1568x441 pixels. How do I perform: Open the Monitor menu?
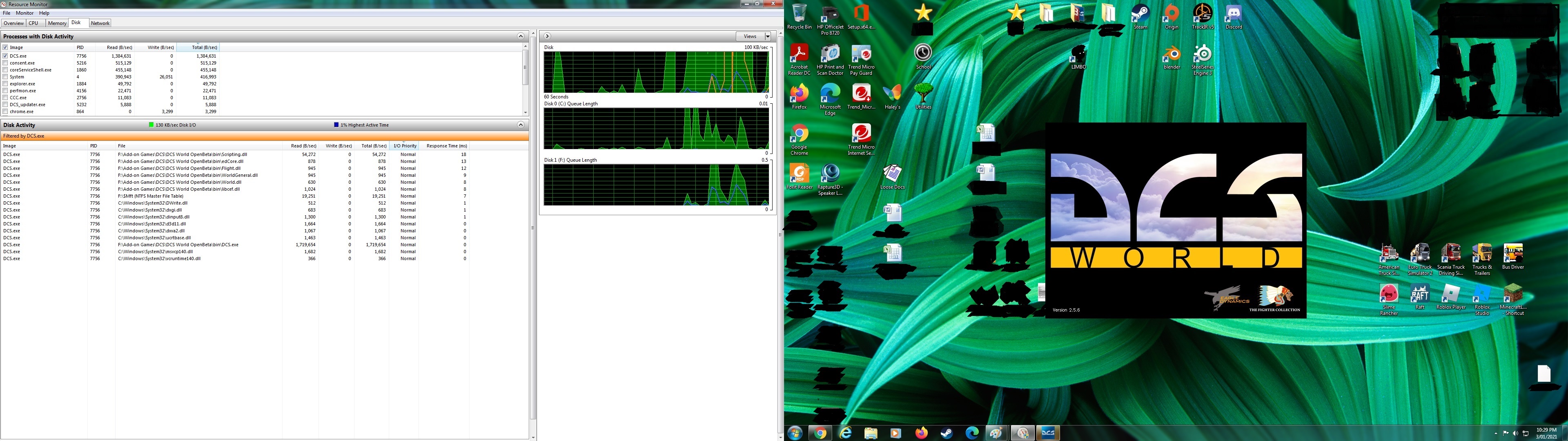click(25, 13)
